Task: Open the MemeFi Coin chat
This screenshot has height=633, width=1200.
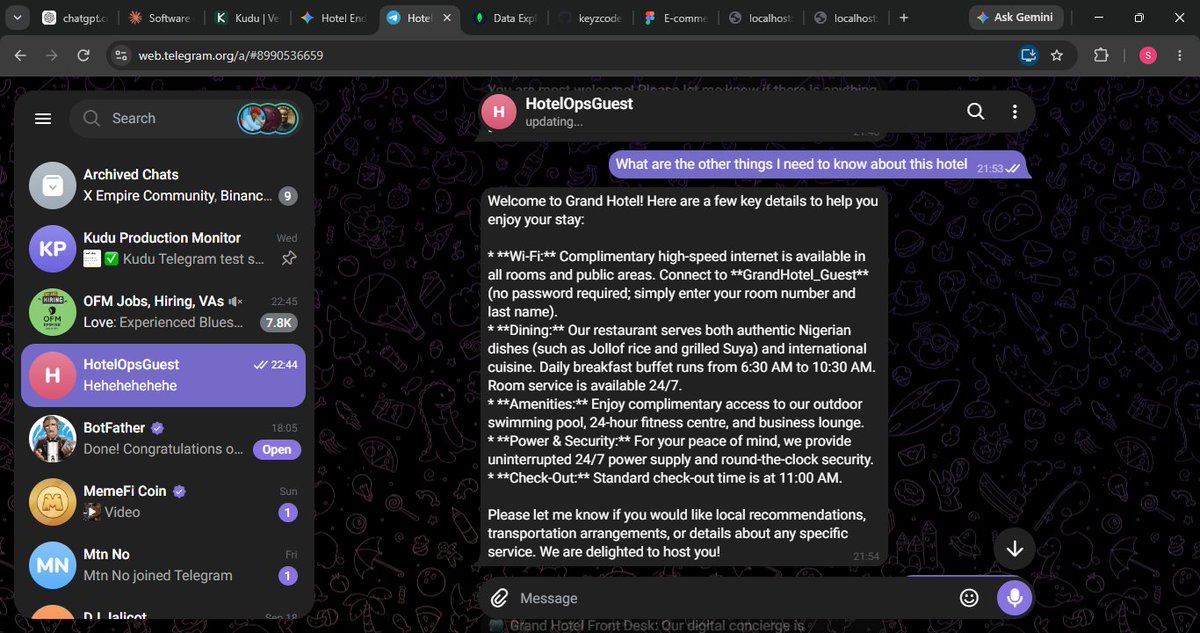Action: click(163, 501)
